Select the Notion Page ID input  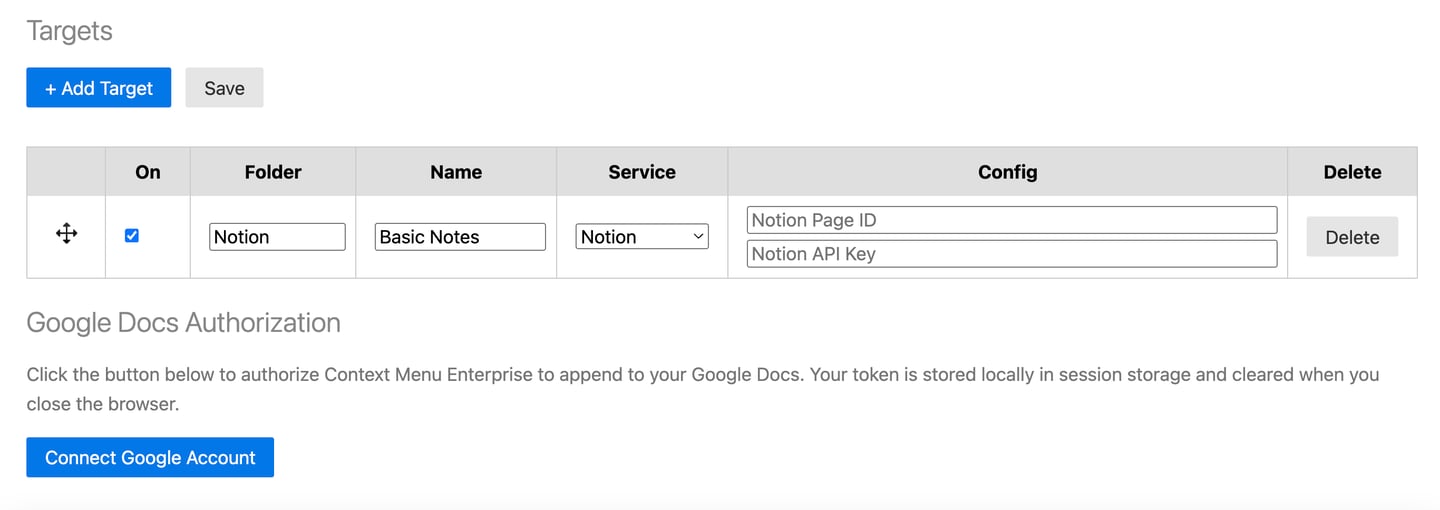(x=1011, y=220)
